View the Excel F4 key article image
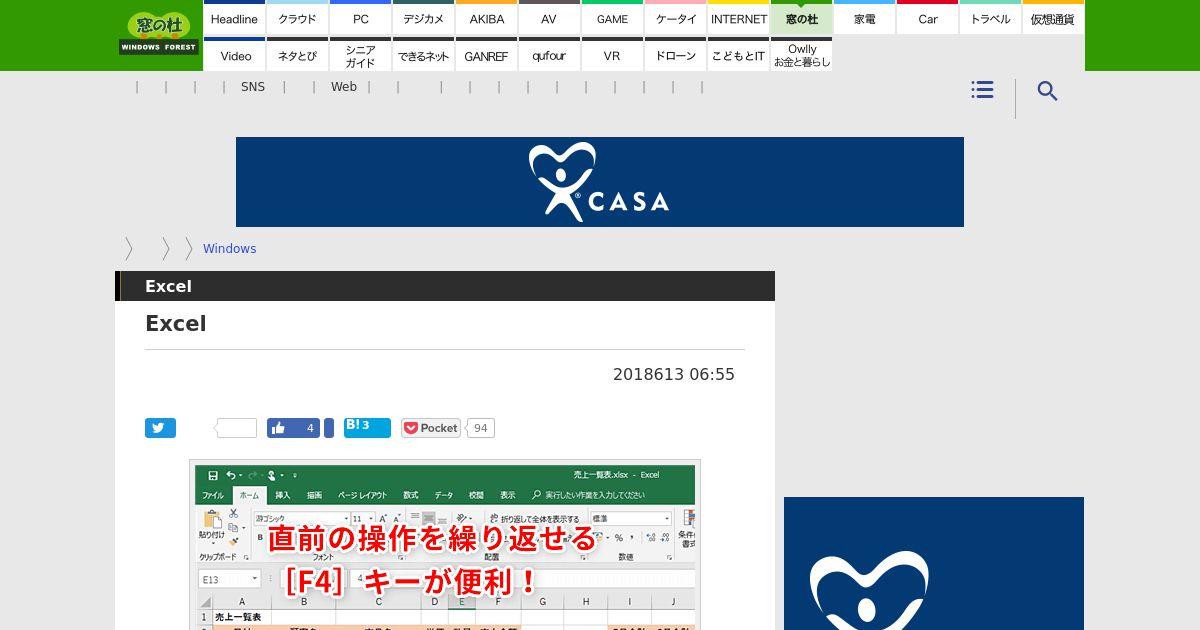This screenshot has width=1200, height=630. point(445,545)
